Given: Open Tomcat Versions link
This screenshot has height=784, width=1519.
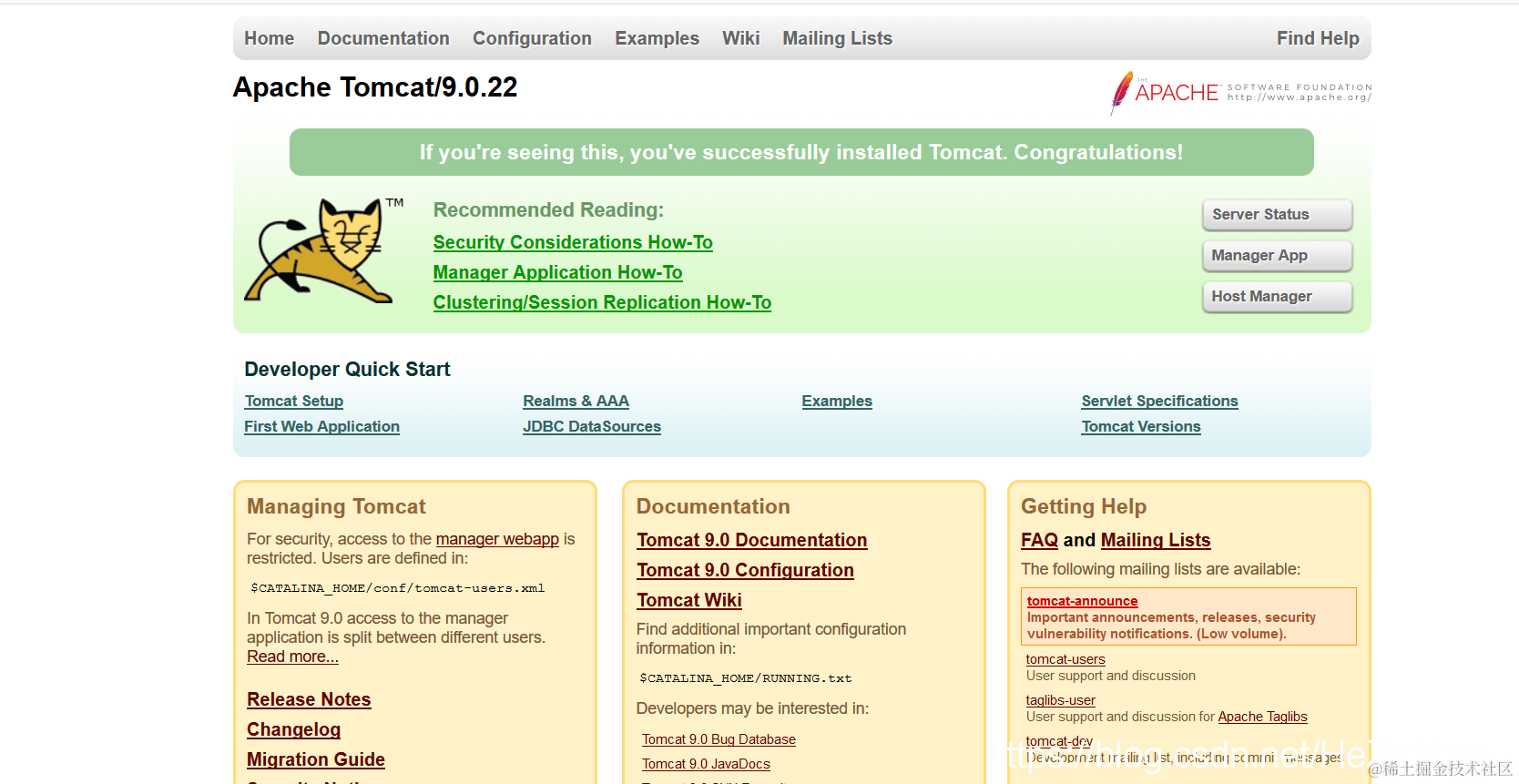Looking at the screenshot, I should coord(1141,426).
